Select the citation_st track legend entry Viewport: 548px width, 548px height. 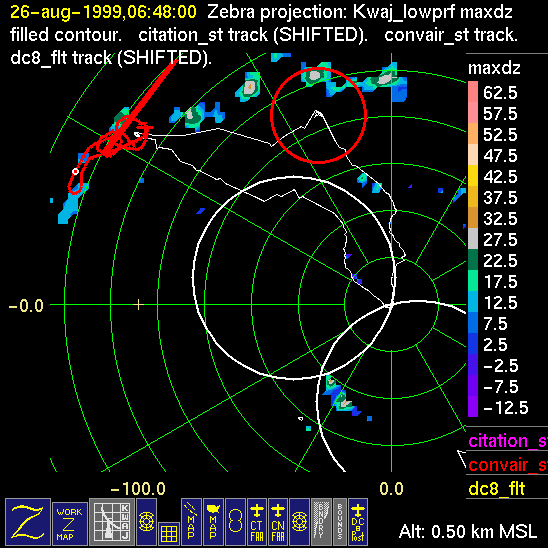click(507, 441)
